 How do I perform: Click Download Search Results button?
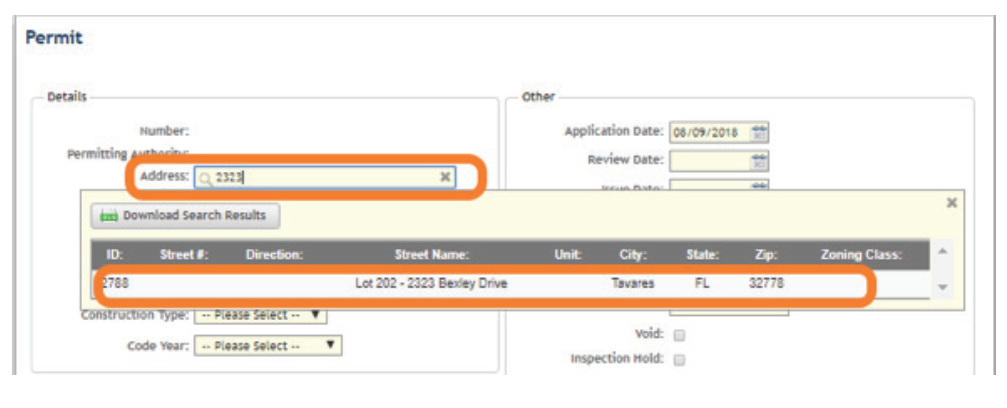pos(185,215)
